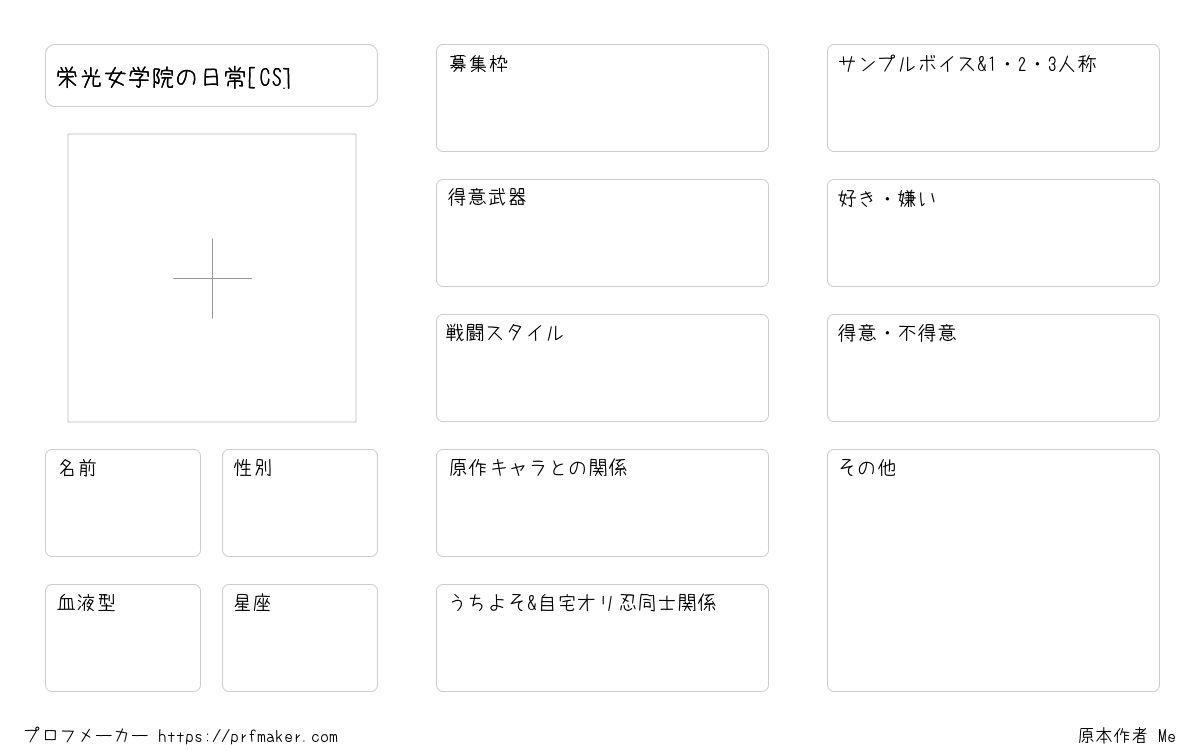
Task: Select the title field 栄光女学院の日常[CS]
Action: (x=211, y=75)
